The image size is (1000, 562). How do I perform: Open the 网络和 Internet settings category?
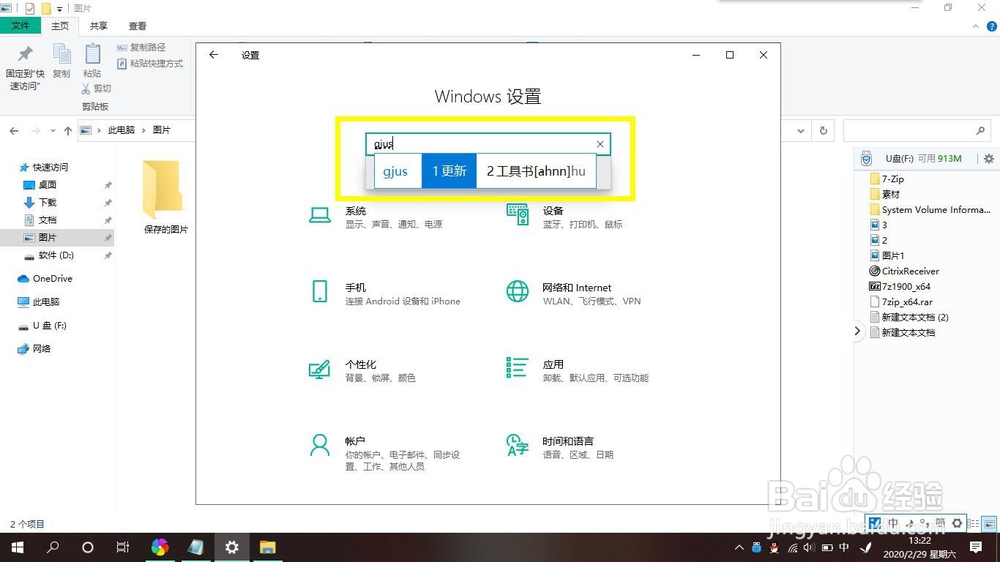click(573, 293)
